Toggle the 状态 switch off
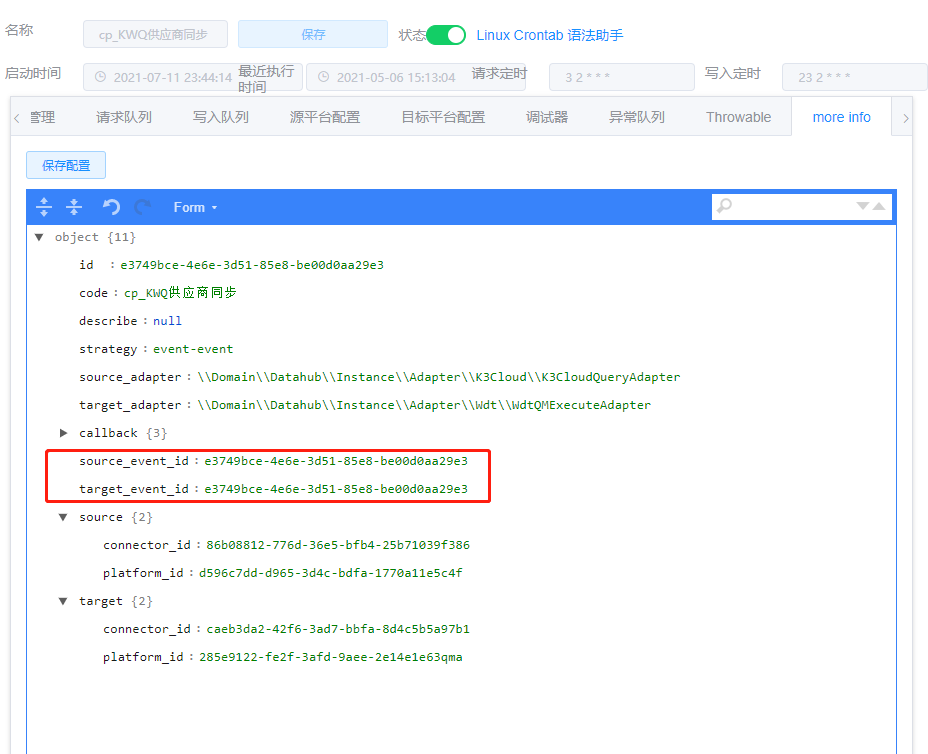The height and width of the screenshot is (754, 928). 446,35
